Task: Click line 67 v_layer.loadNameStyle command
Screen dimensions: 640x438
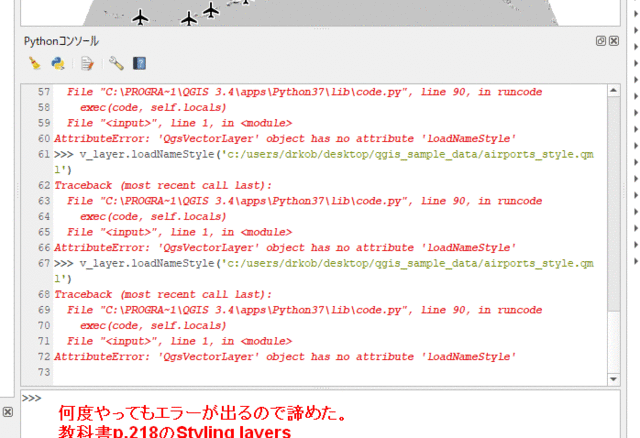Action: tap(324, 271)
